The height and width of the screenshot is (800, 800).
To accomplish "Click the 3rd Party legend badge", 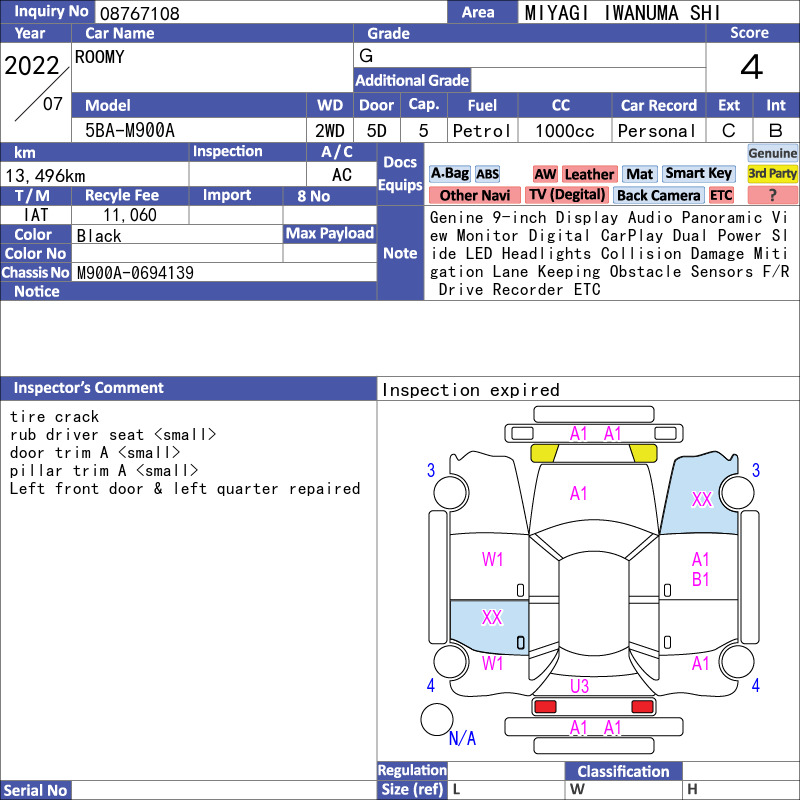I will tap(772, 173).
